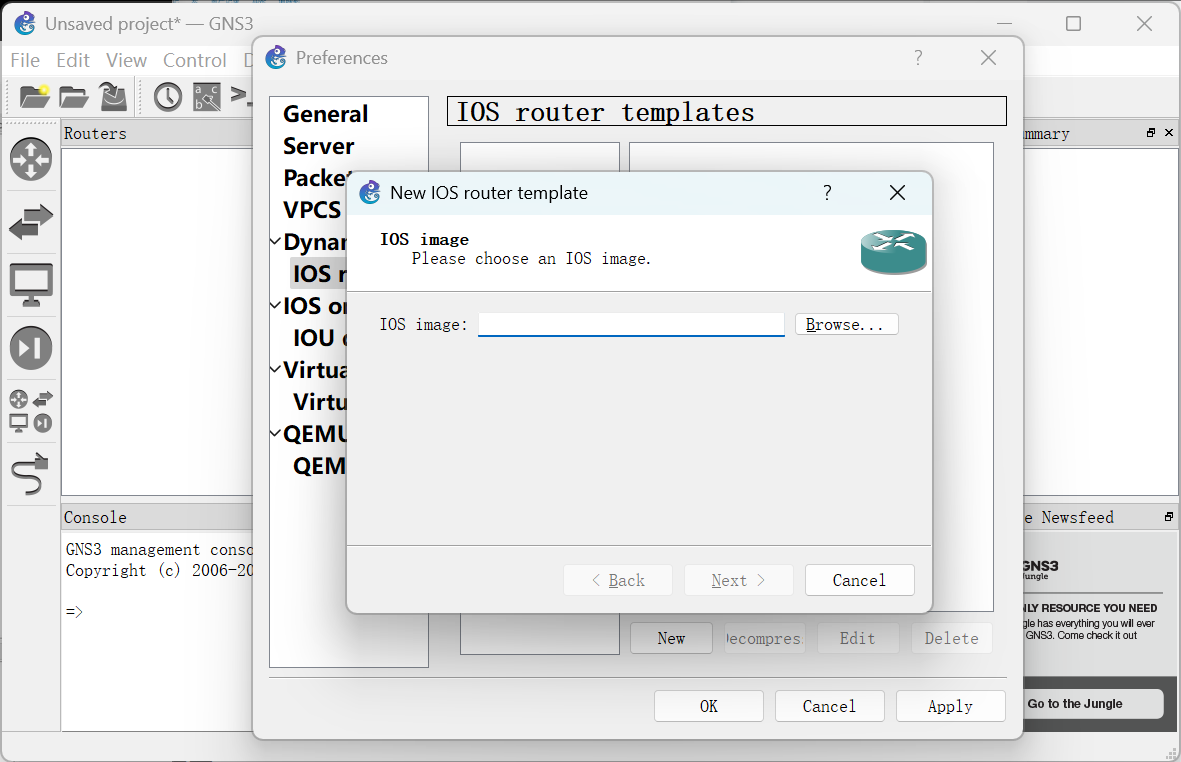Click Go to the Jungle button
Image resolution: width=1181 pixels, height=762 pixels.
[1092, 703]
